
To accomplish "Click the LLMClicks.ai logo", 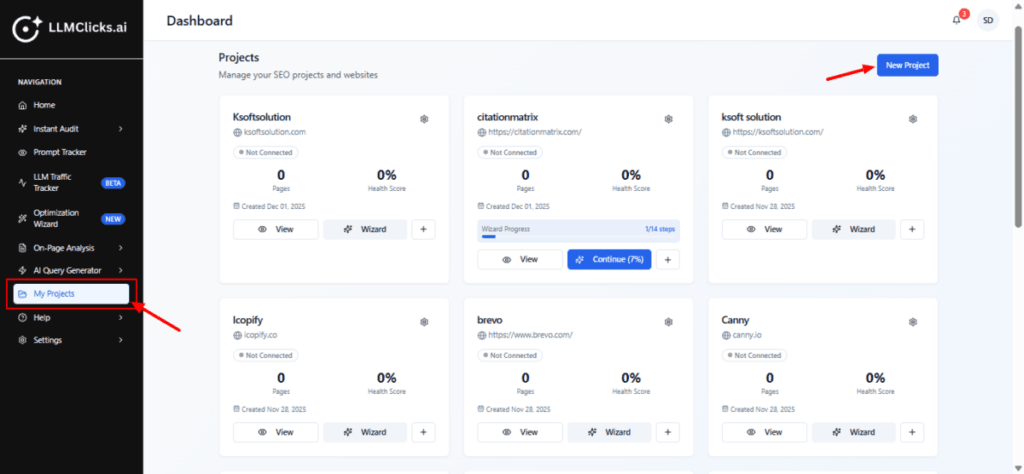I will (71, 29).
